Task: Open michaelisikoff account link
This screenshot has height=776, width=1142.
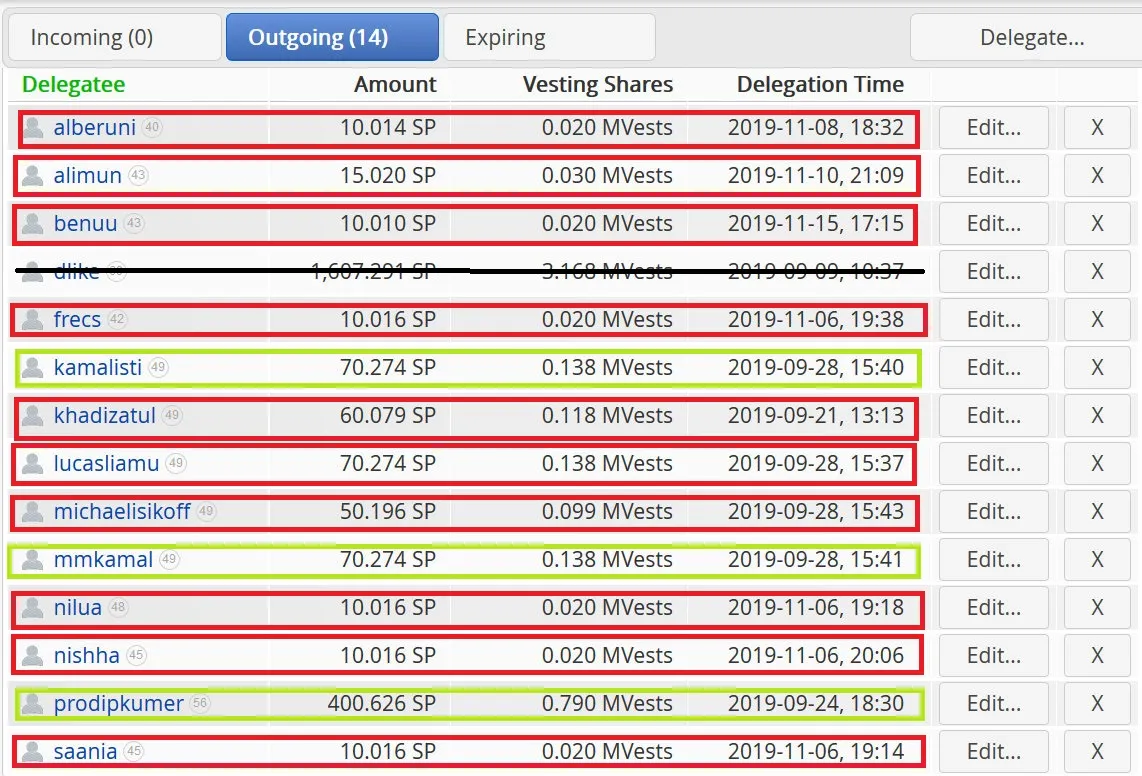Action: pyautogui.click(x=122, y=512)
